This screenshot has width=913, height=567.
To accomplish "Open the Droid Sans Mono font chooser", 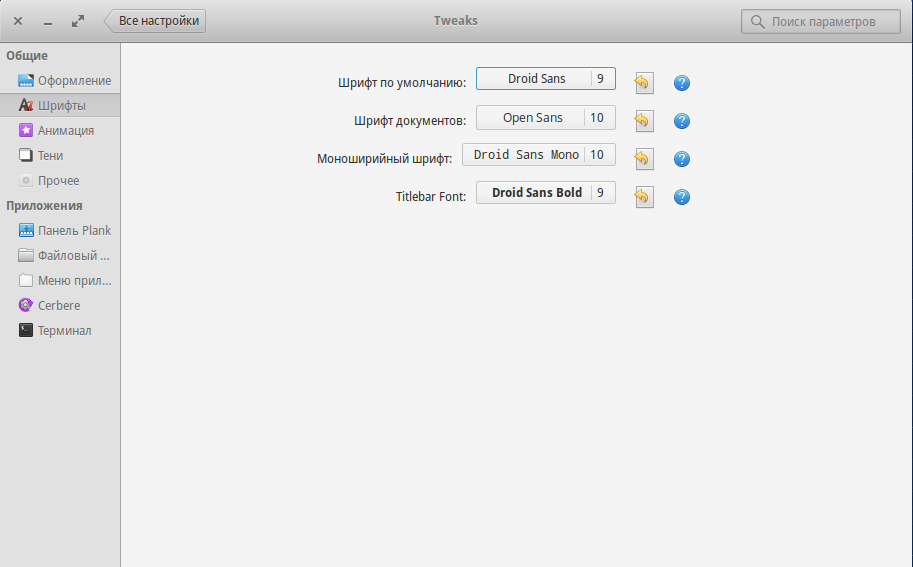I will pyautogui.click(x=539, y=155).
